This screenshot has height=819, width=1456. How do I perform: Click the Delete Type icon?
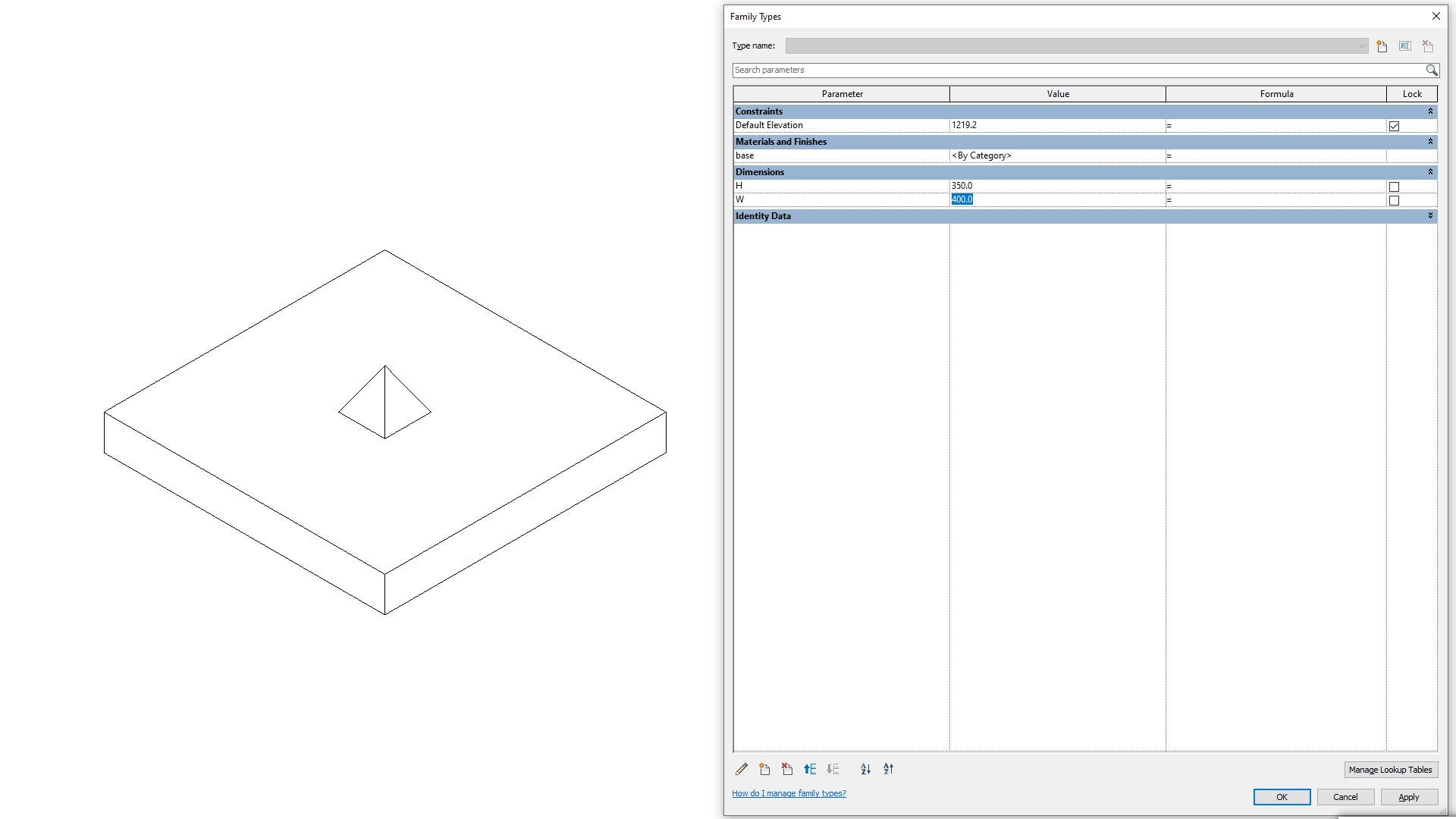click(1428, 46)
